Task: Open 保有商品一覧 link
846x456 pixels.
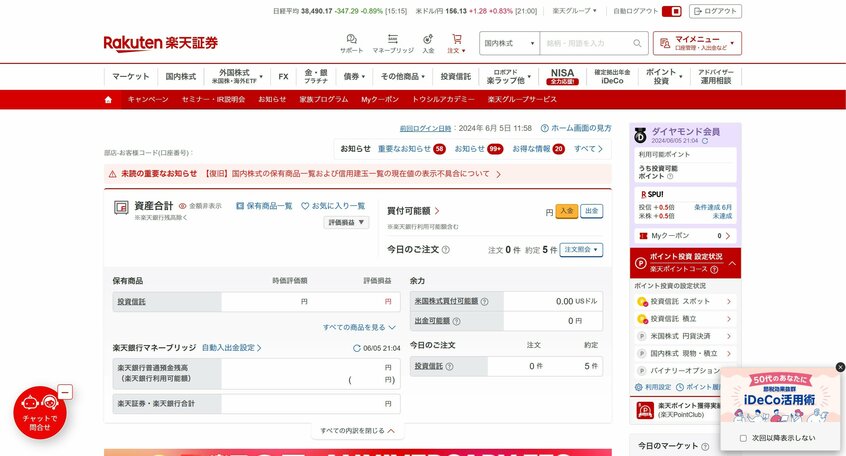Action: 264,206
